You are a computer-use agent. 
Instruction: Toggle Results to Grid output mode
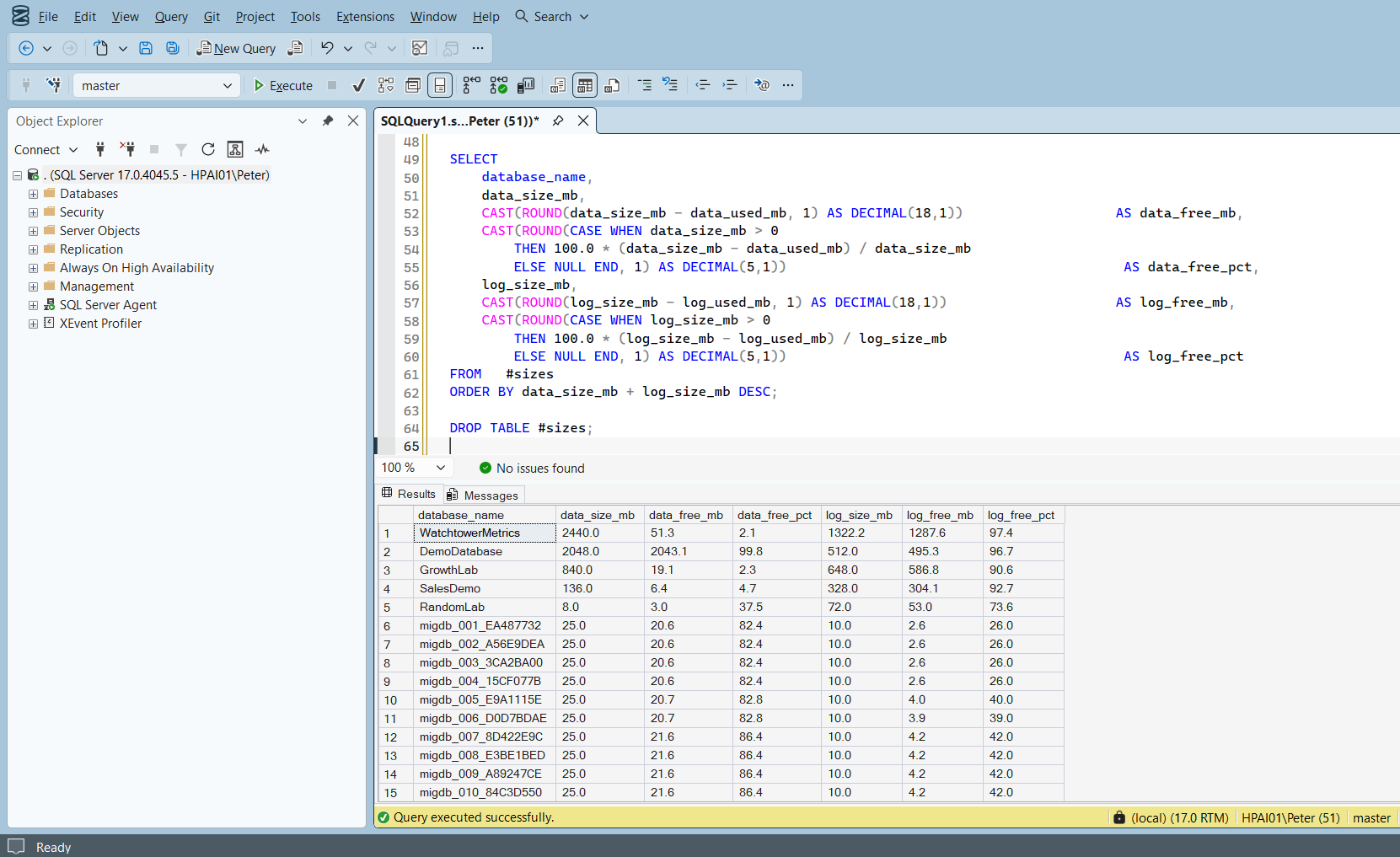coord(585,85)
